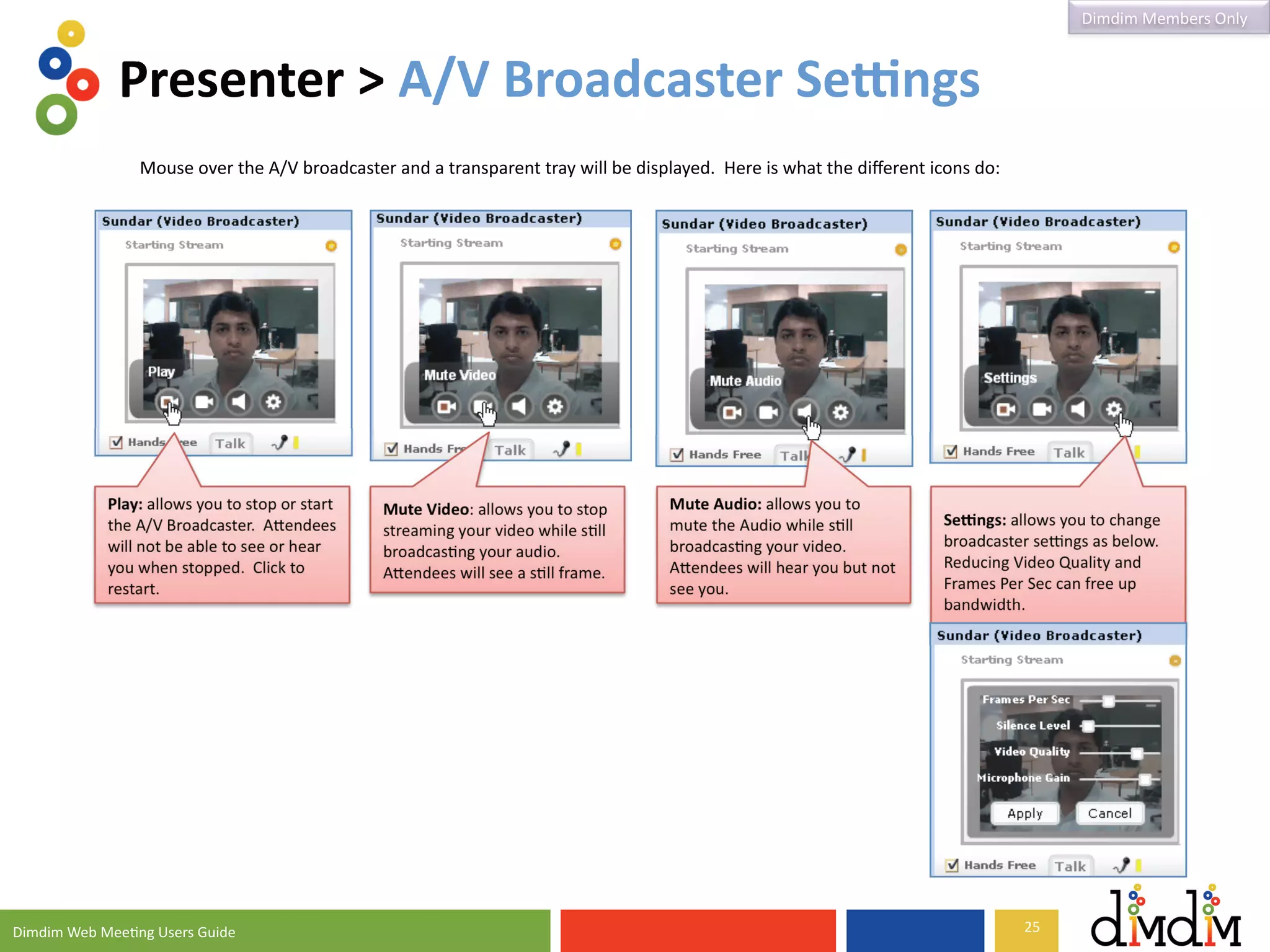
Task: Click camera icon in fourth broadcaster tray
Action: pos(1042,409)
